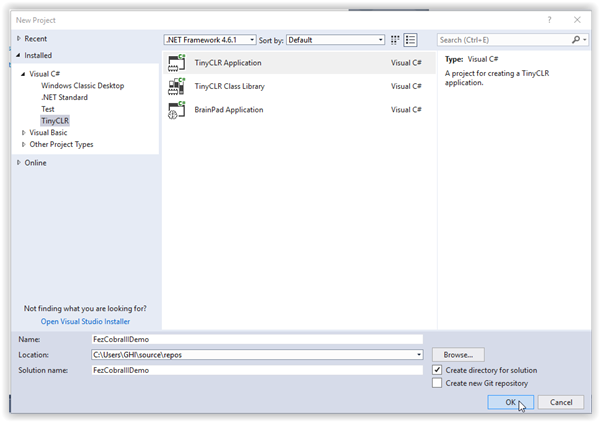600x422 pixels.
Task: Select the TinyCLR category
Action: tap(55, 121)
